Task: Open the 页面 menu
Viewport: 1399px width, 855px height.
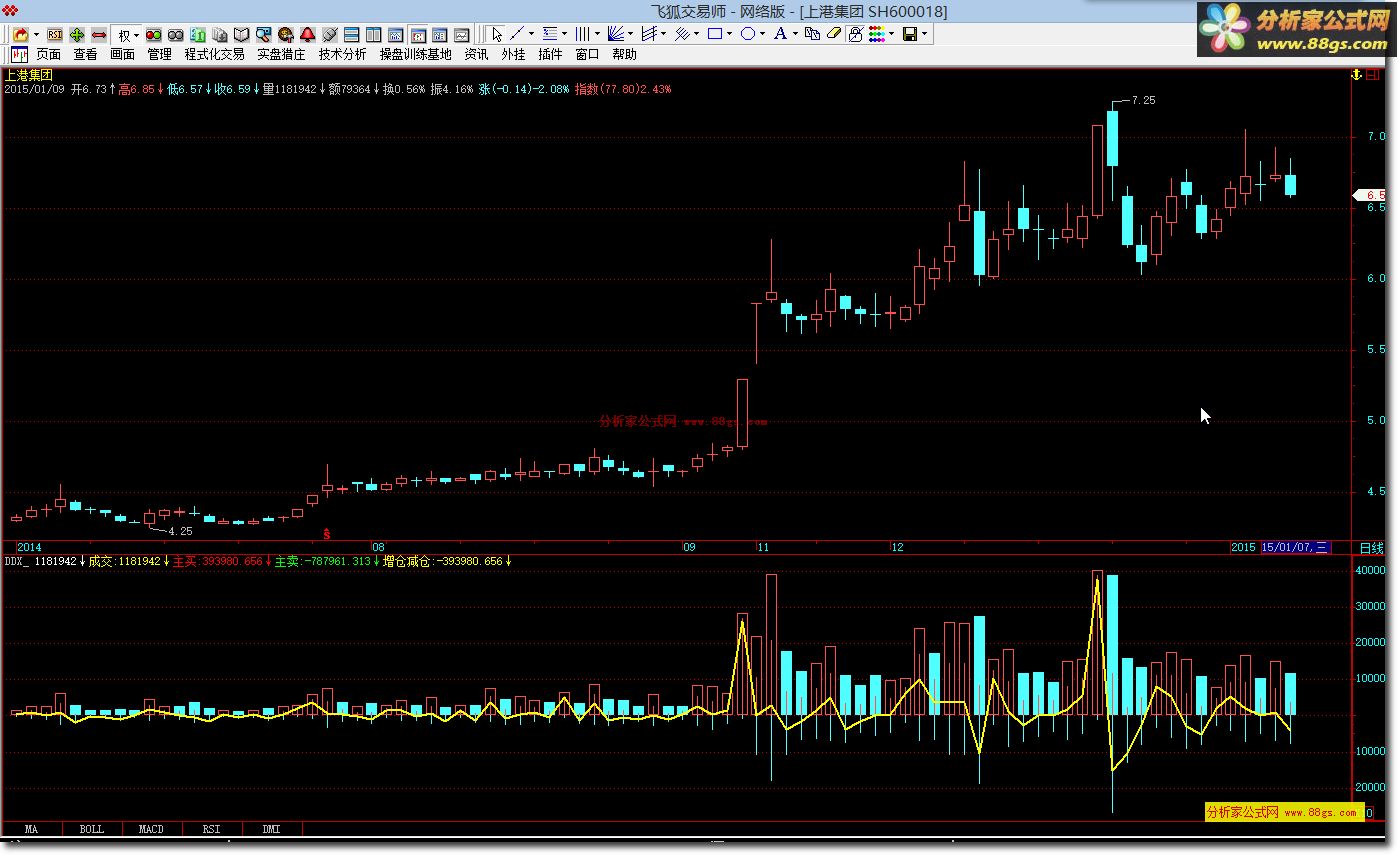Action: pyautogui.click(x=49, y=54)
